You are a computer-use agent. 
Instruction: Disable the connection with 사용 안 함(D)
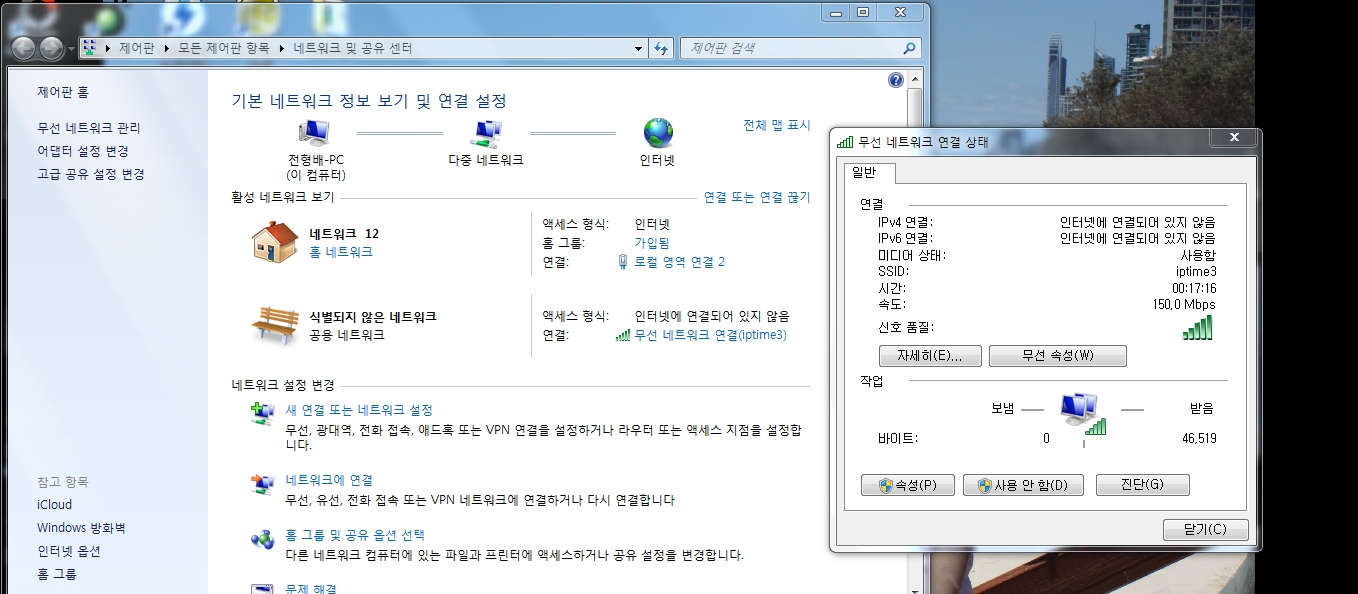click(1024, 485)
